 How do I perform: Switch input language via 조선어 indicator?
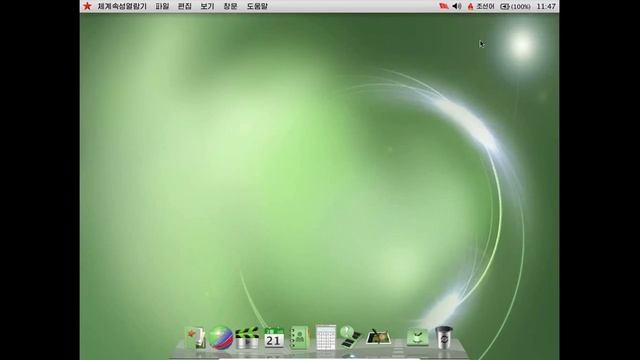point(481,6)
